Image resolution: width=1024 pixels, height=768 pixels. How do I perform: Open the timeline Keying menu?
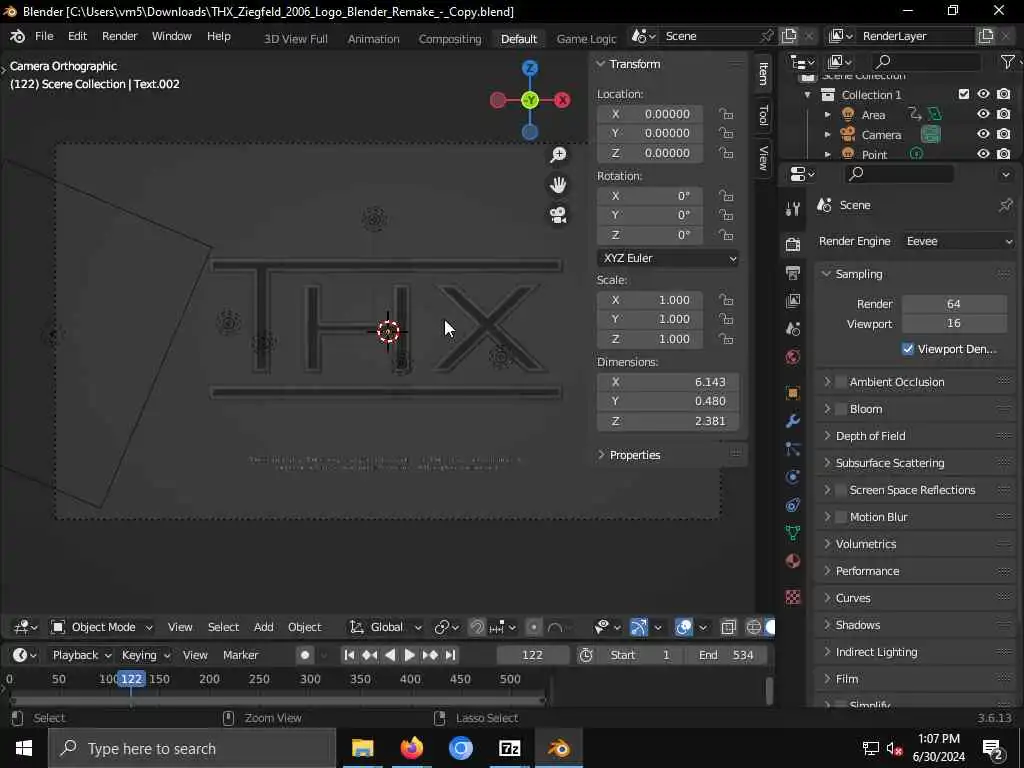pyautogui.click(x=145, y=654)
